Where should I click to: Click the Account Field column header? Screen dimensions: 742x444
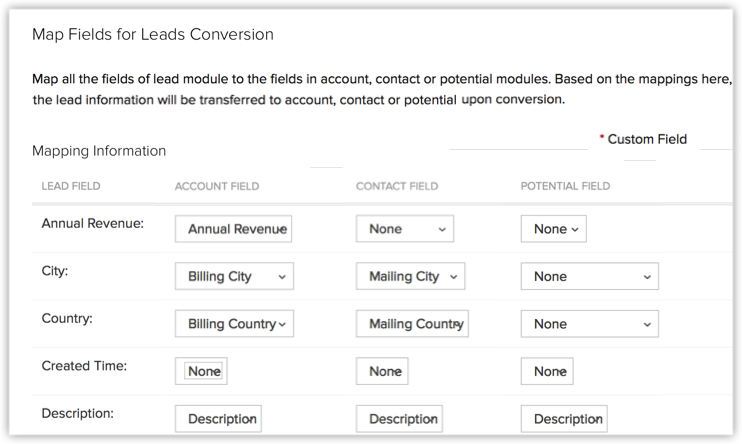(217, 186)
